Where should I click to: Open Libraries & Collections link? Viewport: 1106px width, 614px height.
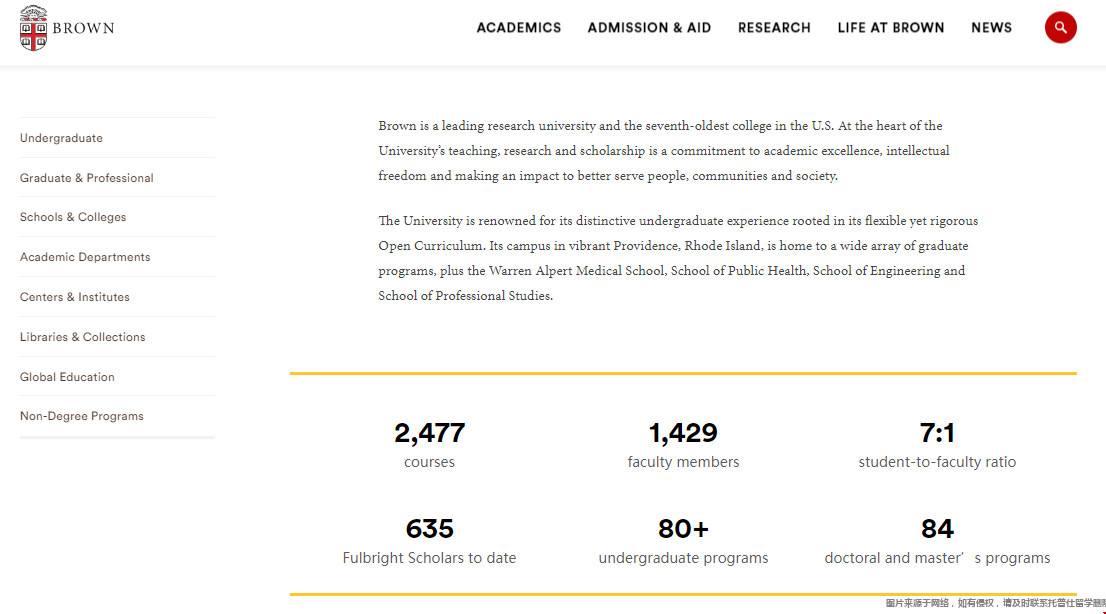(83, 337)
